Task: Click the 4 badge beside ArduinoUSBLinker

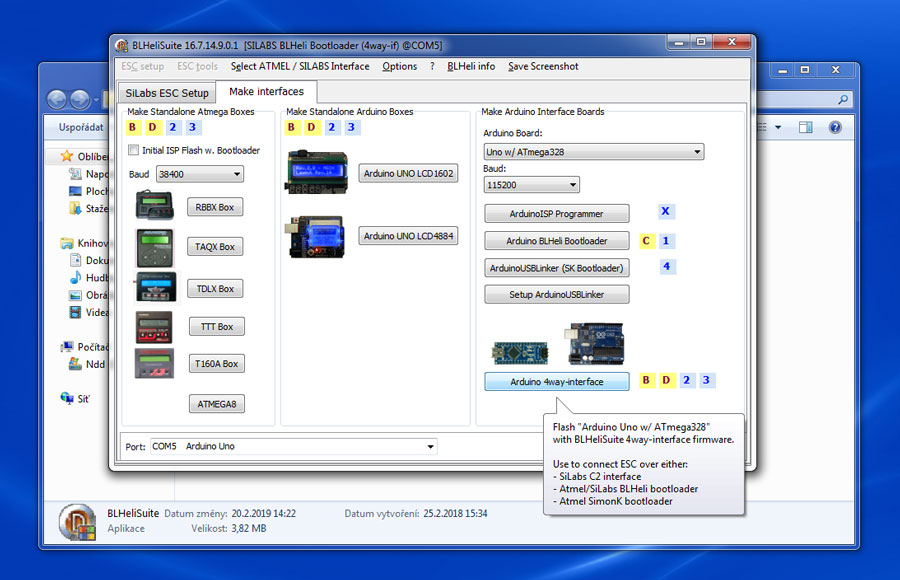Action: tap(667, 266)
